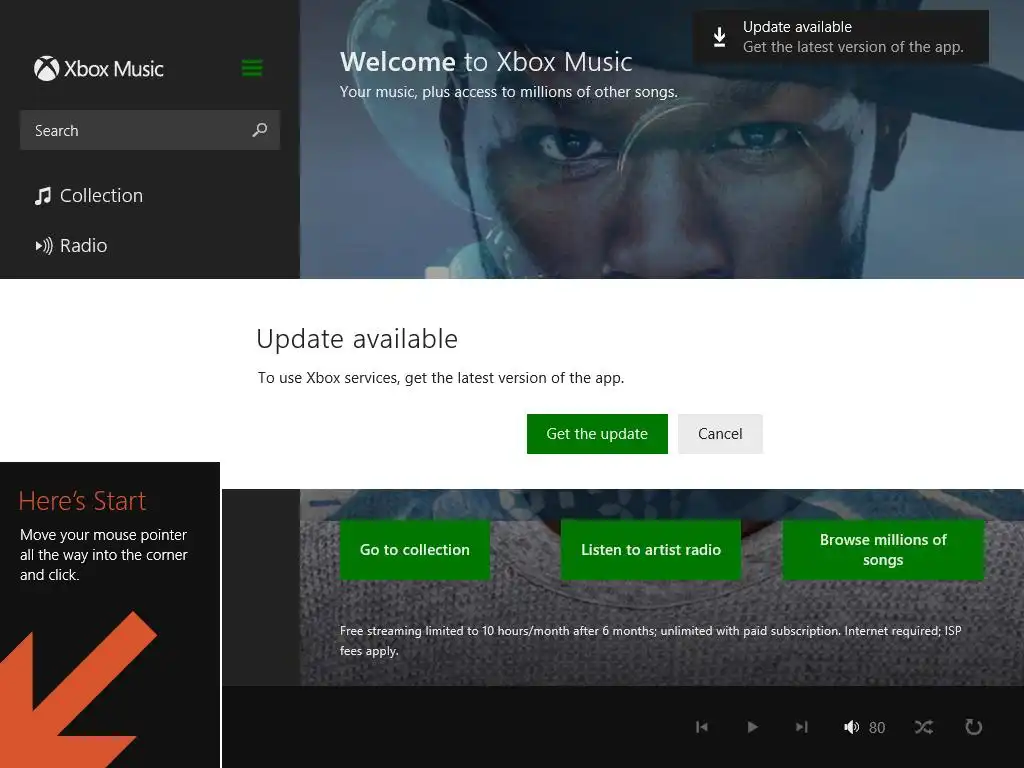Open Radio in the sidebar

(x=71, y=246)
